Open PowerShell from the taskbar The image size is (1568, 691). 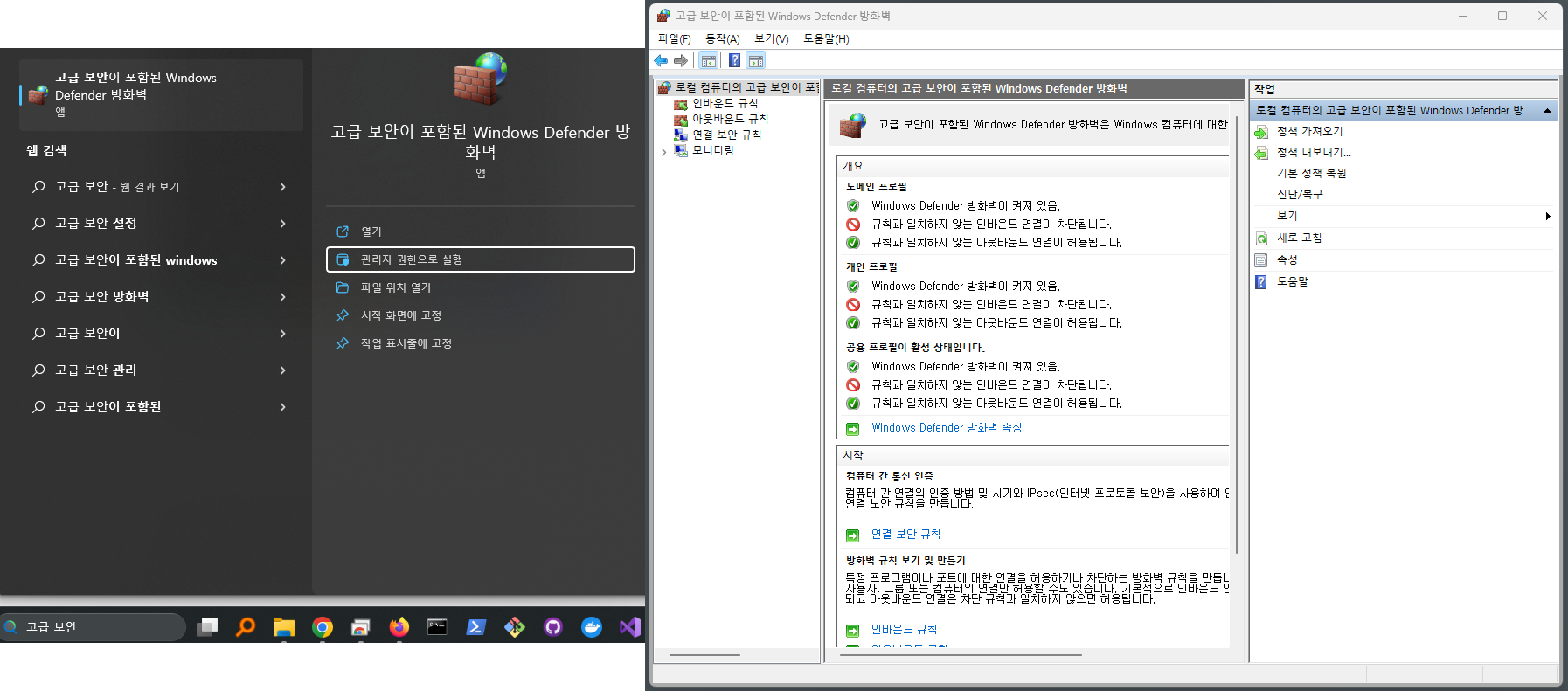(x=476, y=627)
